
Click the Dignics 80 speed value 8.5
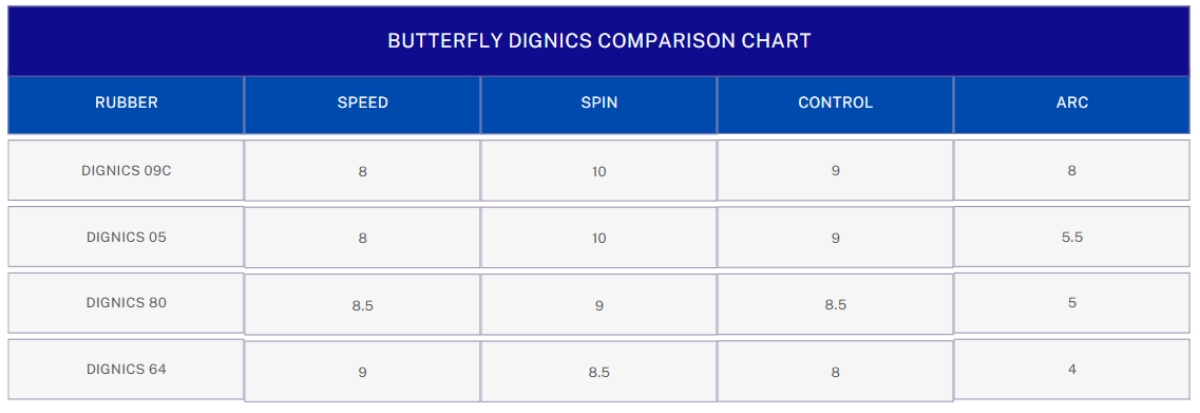tap(362, 306)
